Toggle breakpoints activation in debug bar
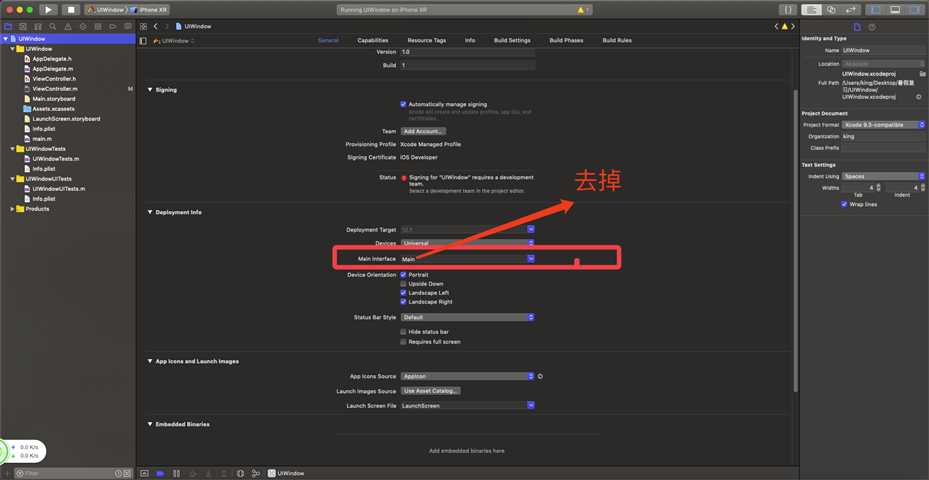 (x=160, y=473)
